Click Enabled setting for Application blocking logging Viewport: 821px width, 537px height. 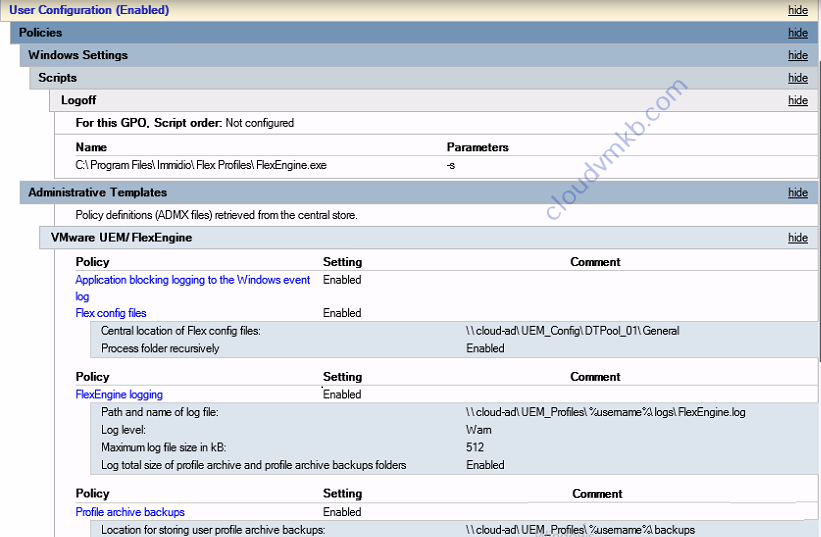[x=342, y=280]
